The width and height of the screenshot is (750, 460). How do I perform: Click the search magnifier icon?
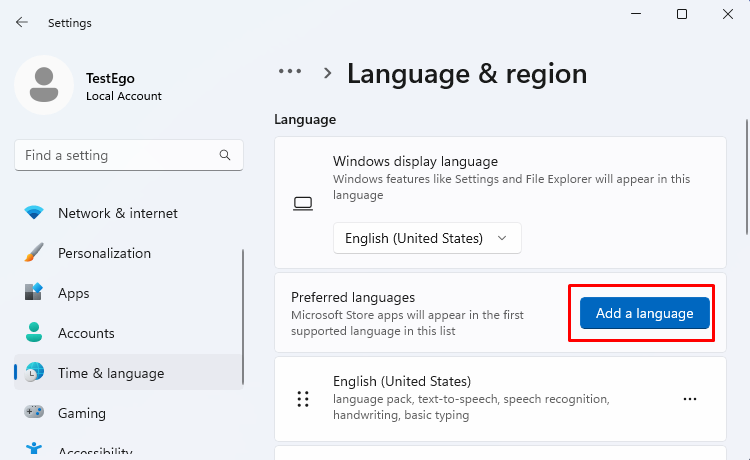tap(225, 155)
